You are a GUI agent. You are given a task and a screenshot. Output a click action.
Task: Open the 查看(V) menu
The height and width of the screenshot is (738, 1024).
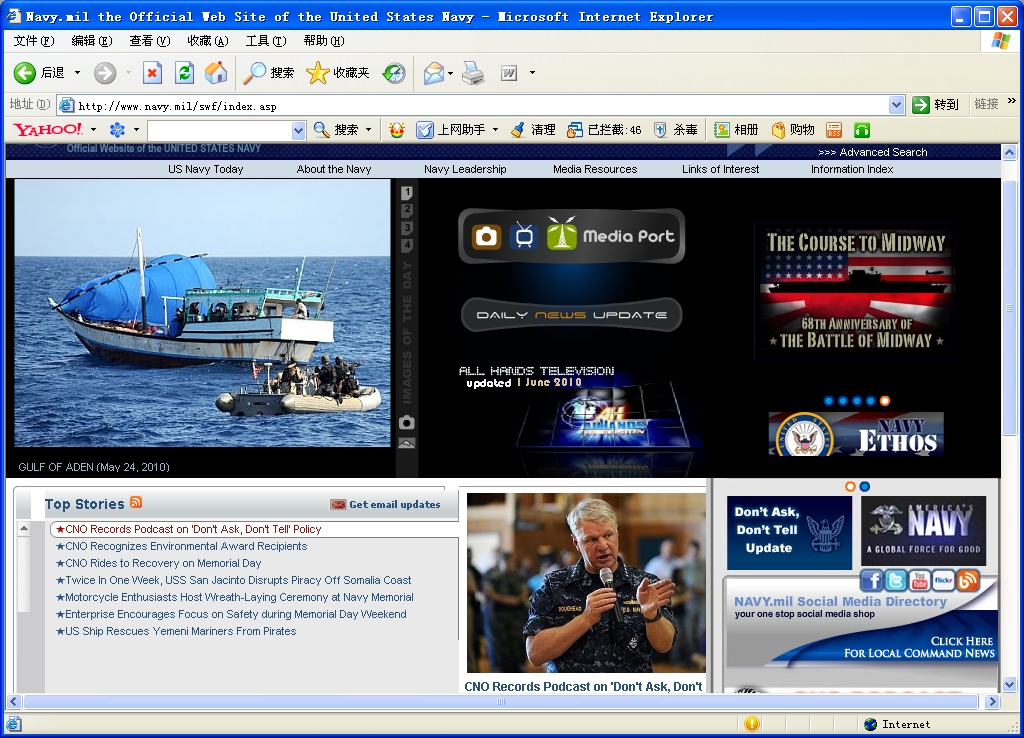coord(150,41)
